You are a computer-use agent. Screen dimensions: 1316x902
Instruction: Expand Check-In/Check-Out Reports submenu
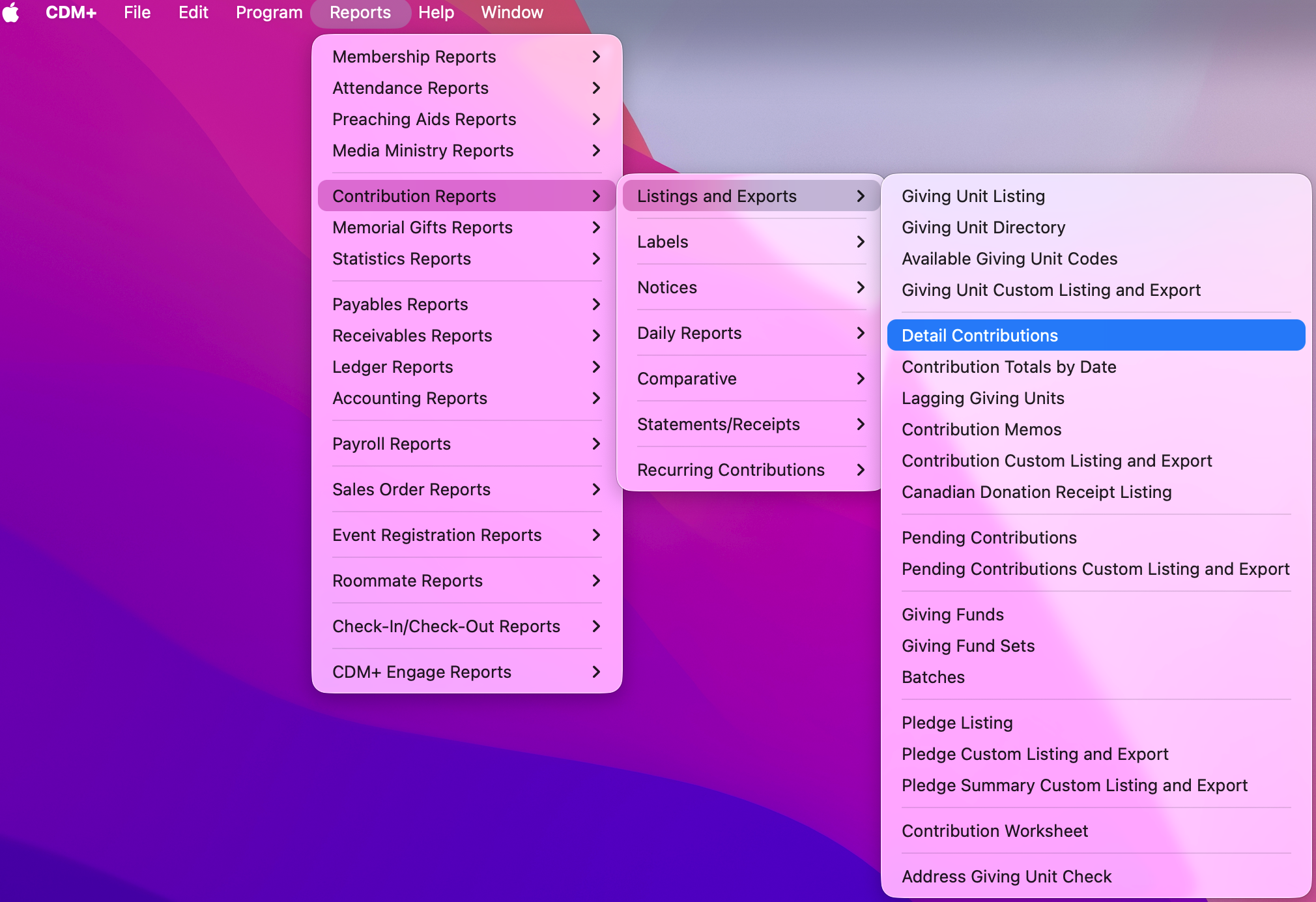pos(466,626)
